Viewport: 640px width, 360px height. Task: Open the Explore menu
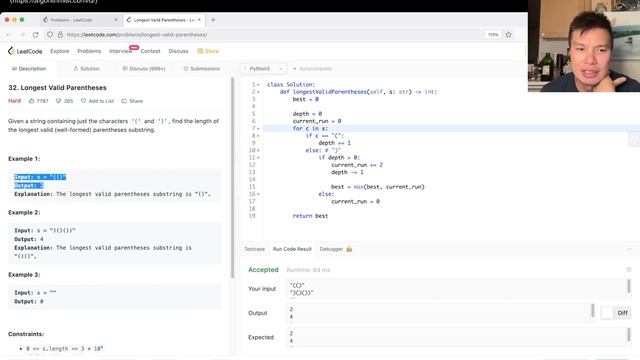click(x=60, y=51)
